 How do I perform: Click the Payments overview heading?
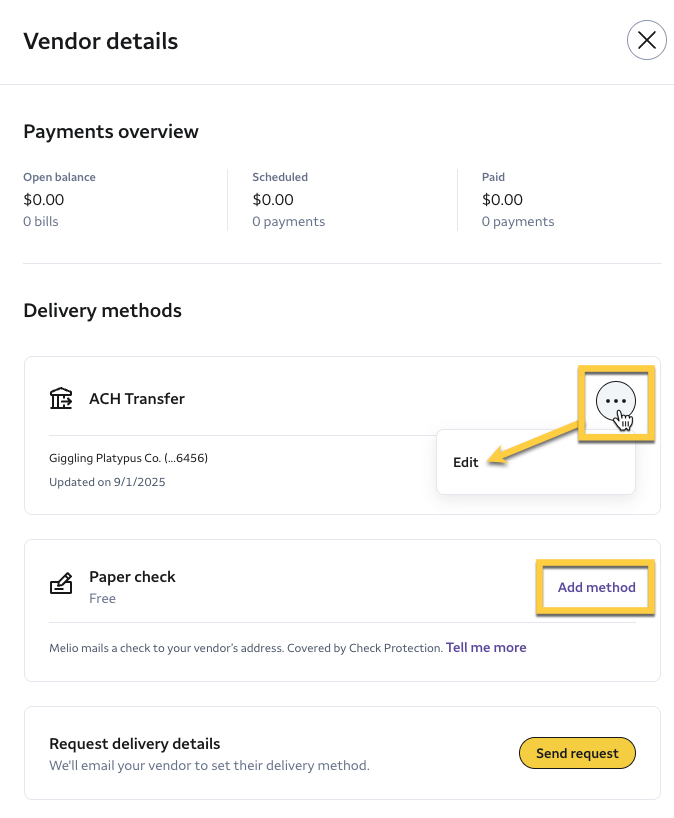click(111, 132)
